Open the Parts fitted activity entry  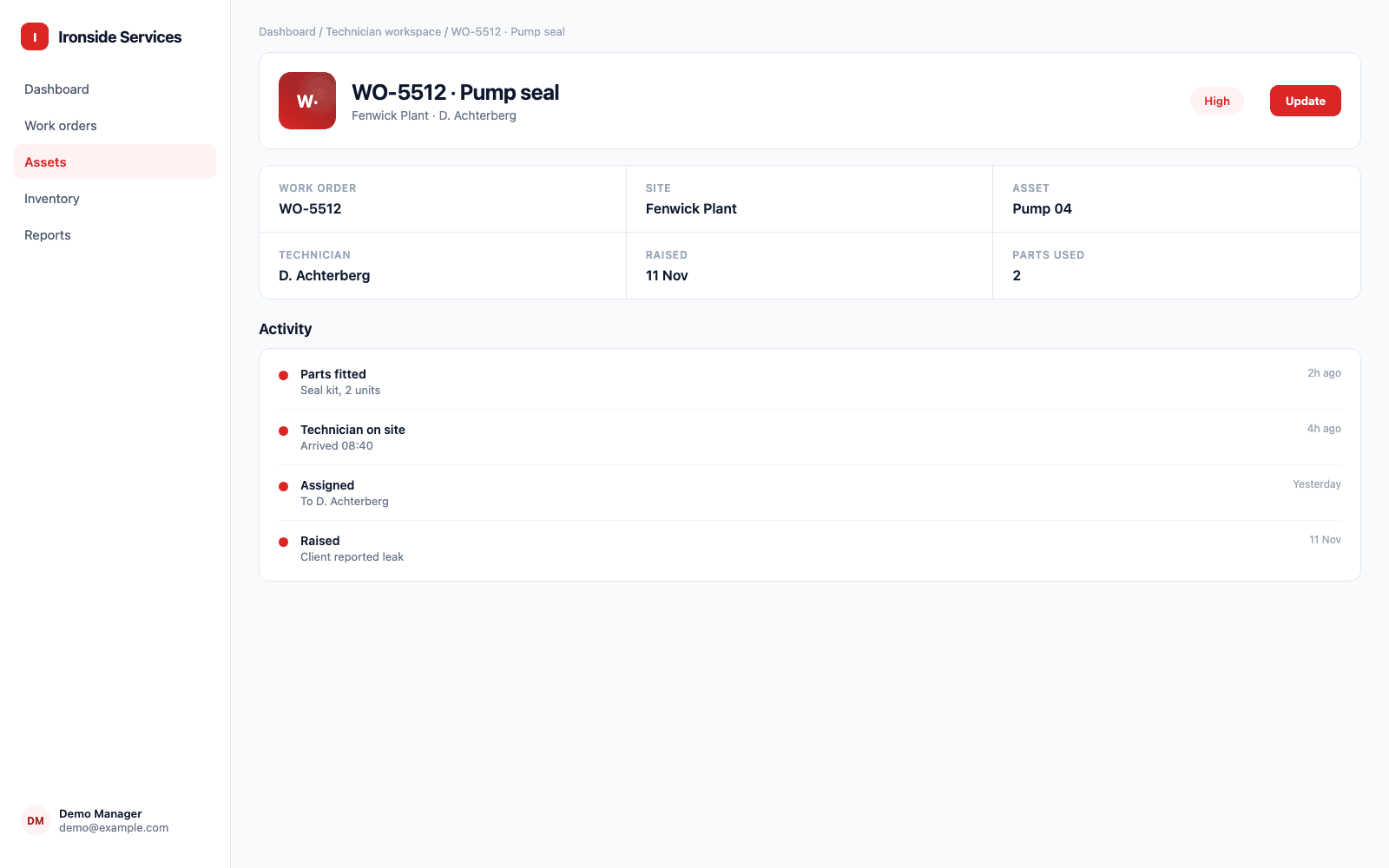809,382
